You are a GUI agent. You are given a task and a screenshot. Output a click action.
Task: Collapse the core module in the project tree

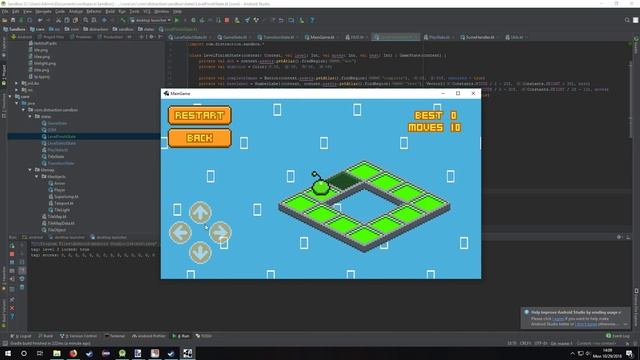[10, 96]
